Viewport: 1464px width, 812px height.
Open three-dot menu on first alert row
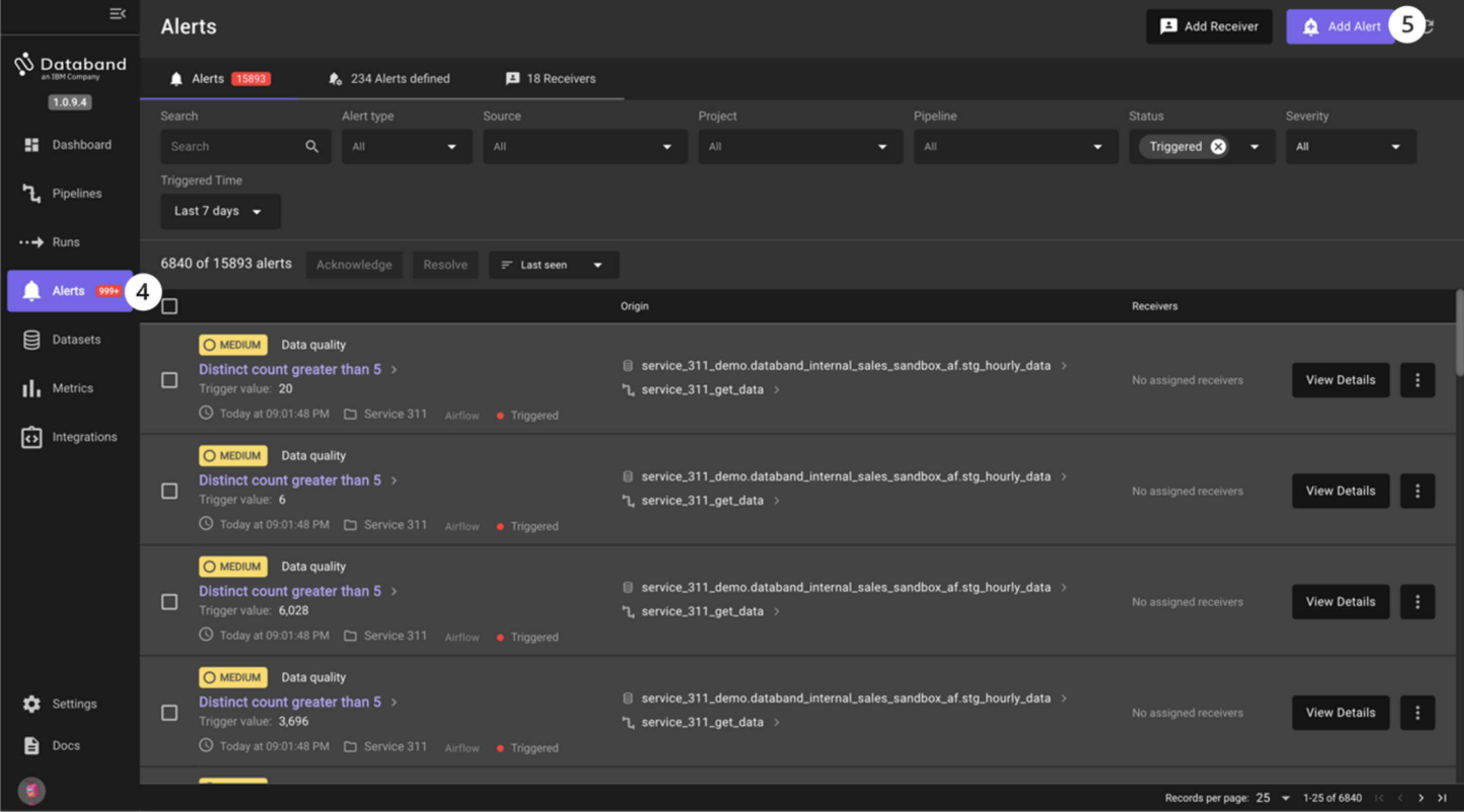click(1417, 380)
